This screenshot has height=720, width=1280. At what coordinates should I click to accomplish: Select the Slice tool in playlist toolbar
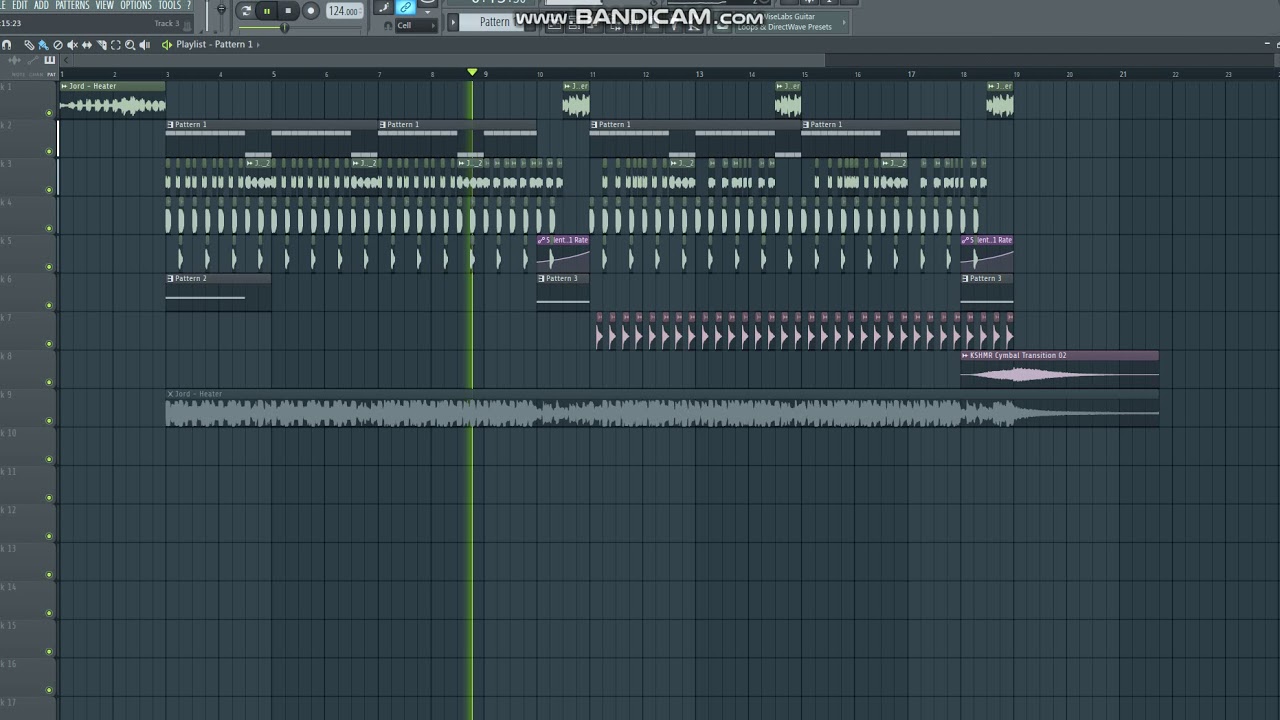pyautogui.click(x=101, y=45)
